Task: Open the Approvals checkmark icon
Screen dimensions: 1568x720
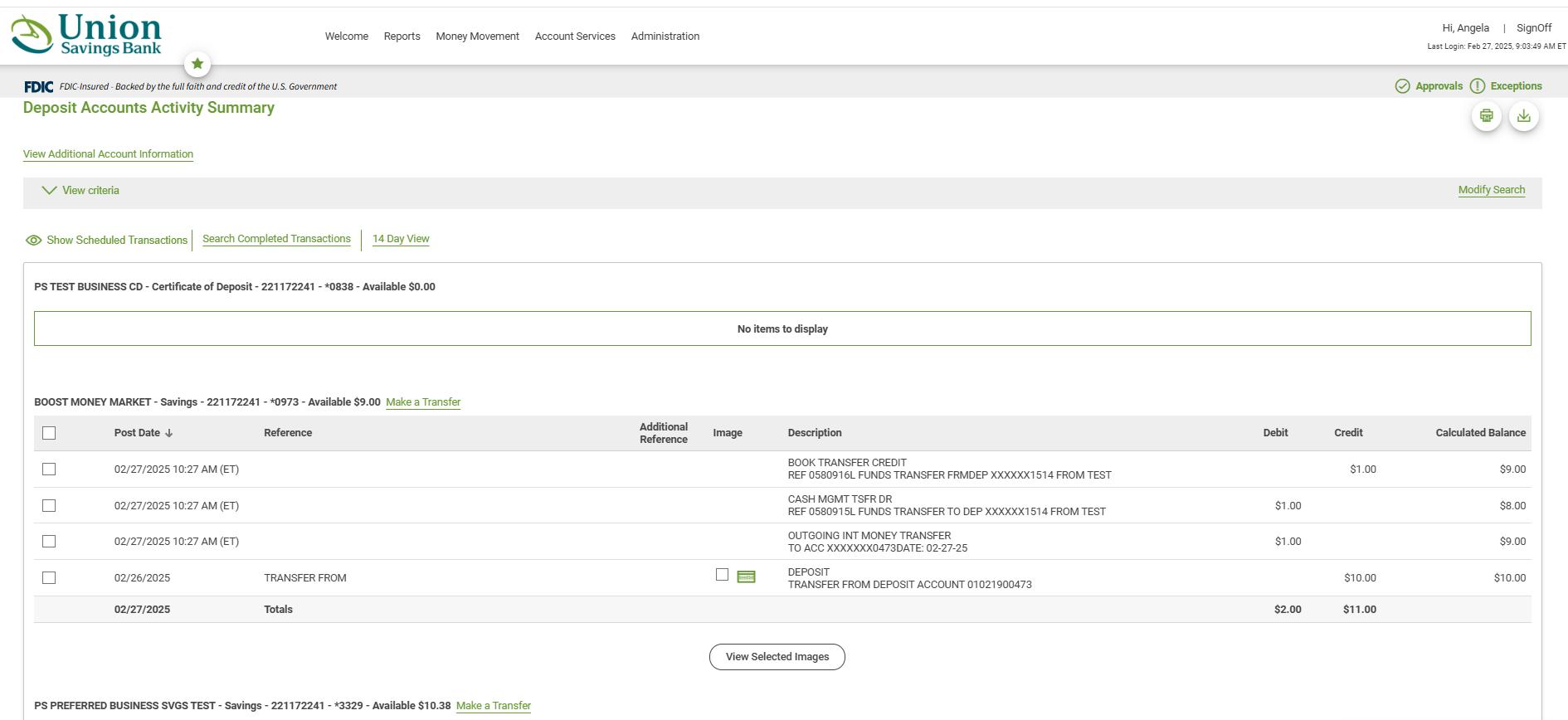Action: point(1402,86)
